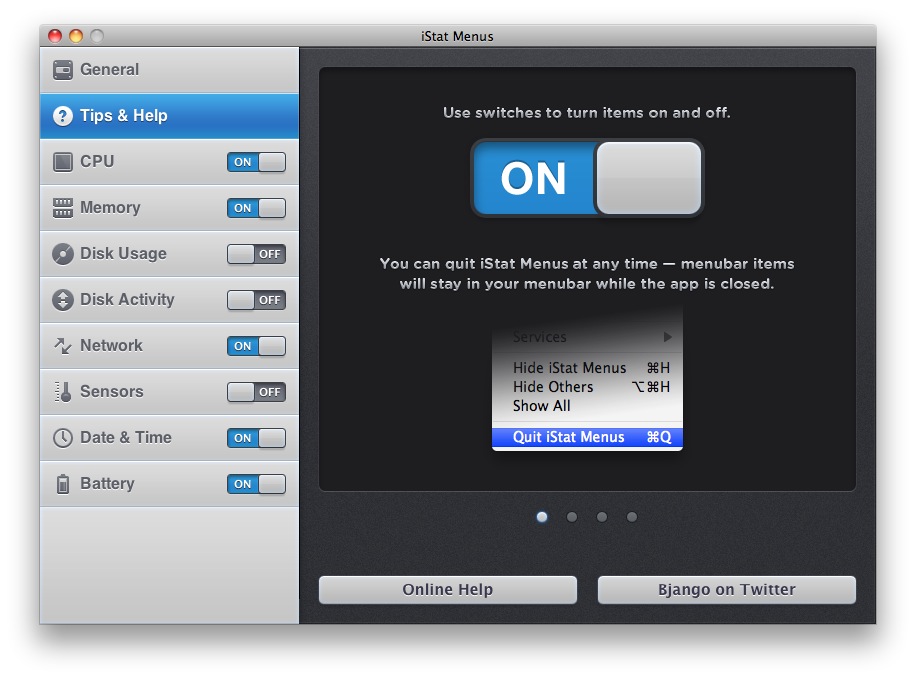Click the Disk Usage pie icon
Screen dimensions: 916x679
(63, 254)
